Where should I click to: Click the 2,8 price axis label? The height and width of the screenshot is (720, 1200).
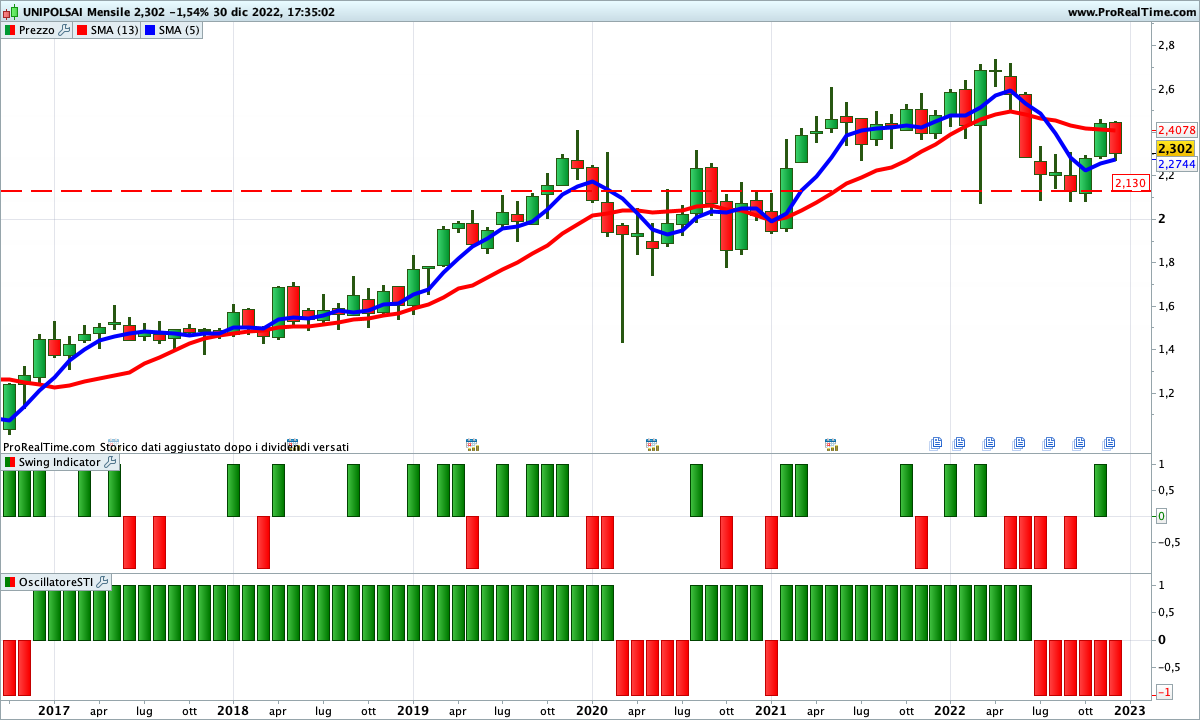[x=1166, y=45]
